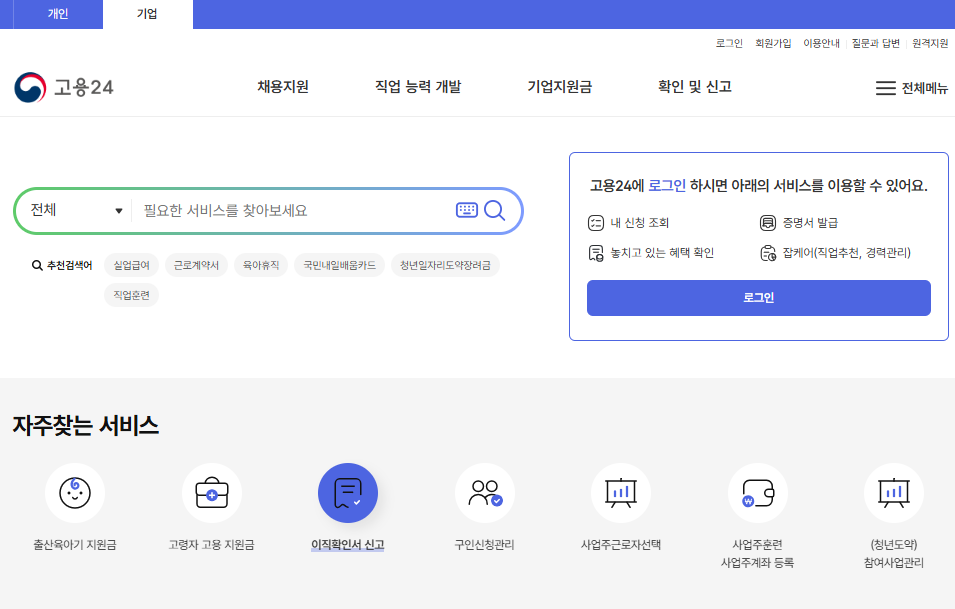Image resolution: width=955 pixels, height=609 pixels.
Task: Click the magnifier icon to search
Action: pos(493,210)
